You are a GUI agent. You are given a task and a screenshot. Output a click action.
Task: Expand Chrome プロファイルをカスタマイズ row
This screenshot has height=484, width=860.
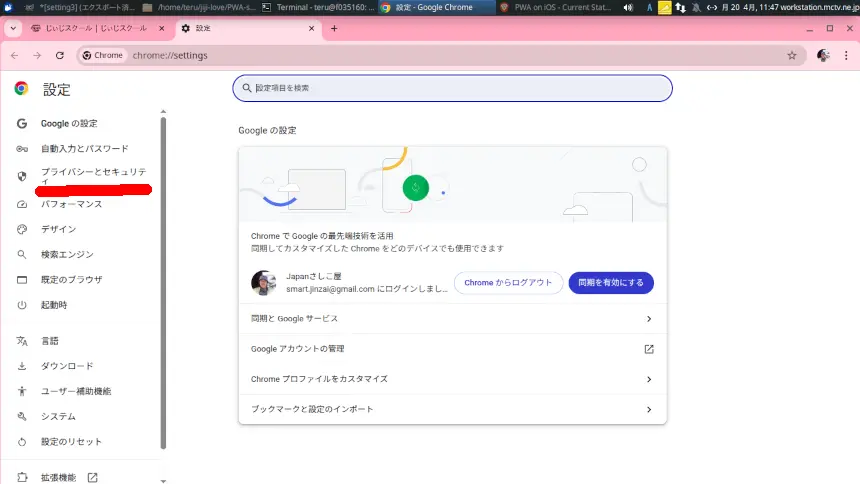[452, 379]
